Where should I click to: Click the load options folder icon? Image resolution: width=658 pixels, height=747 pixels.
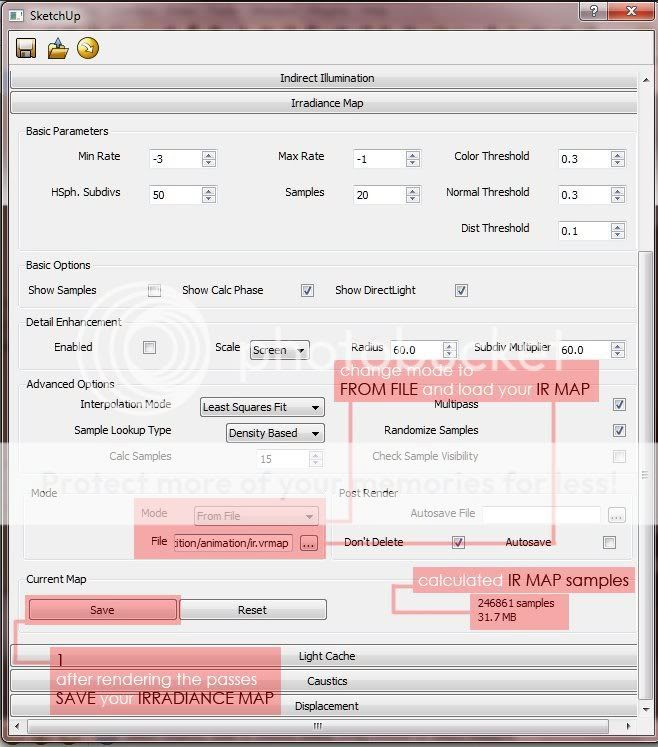point(58,48)
